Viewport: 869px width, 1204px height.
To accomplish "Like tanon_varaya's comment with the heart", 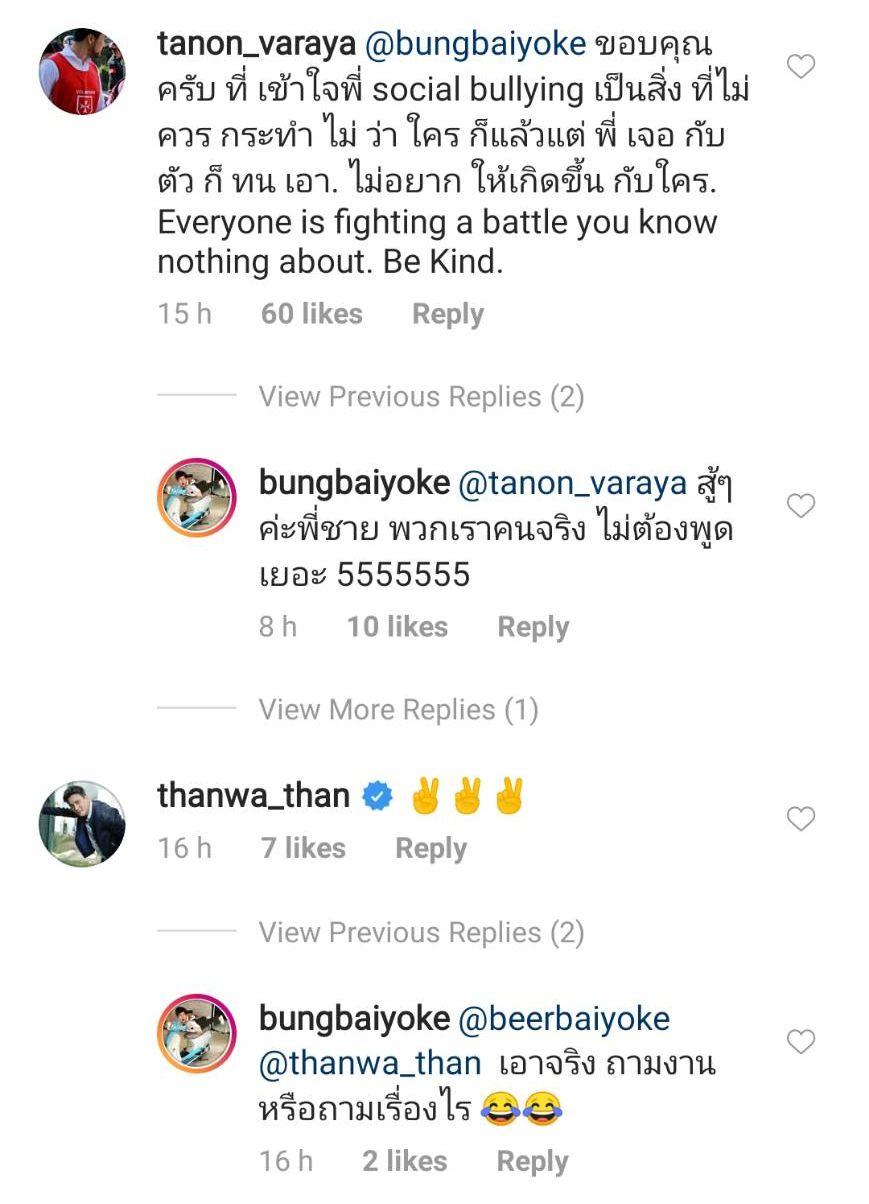I will tap(801, 67).
